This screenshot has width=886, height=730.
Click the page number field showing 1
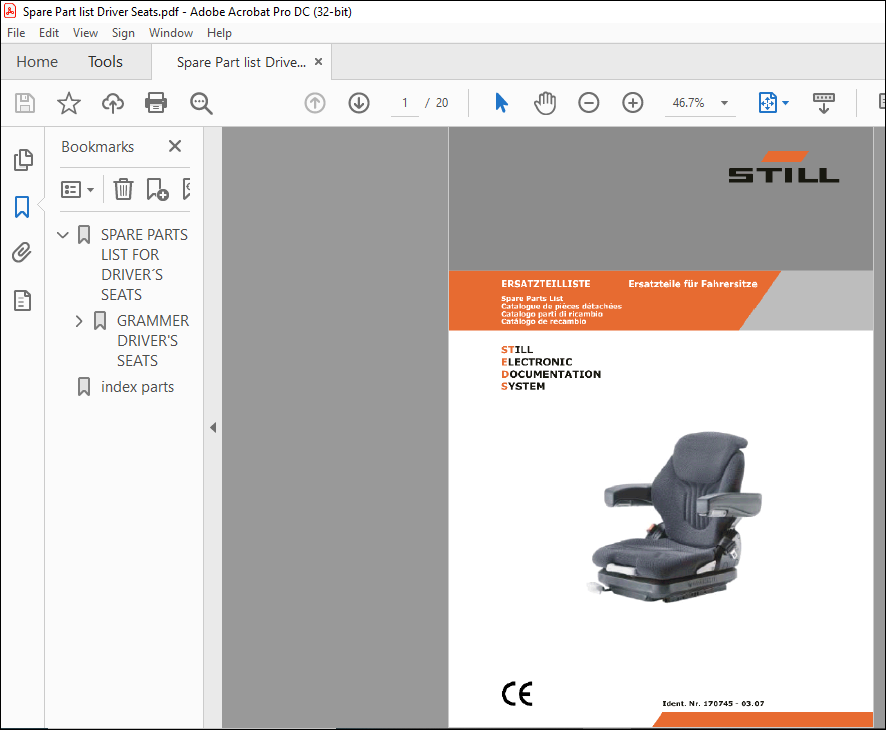pos(405,103)
